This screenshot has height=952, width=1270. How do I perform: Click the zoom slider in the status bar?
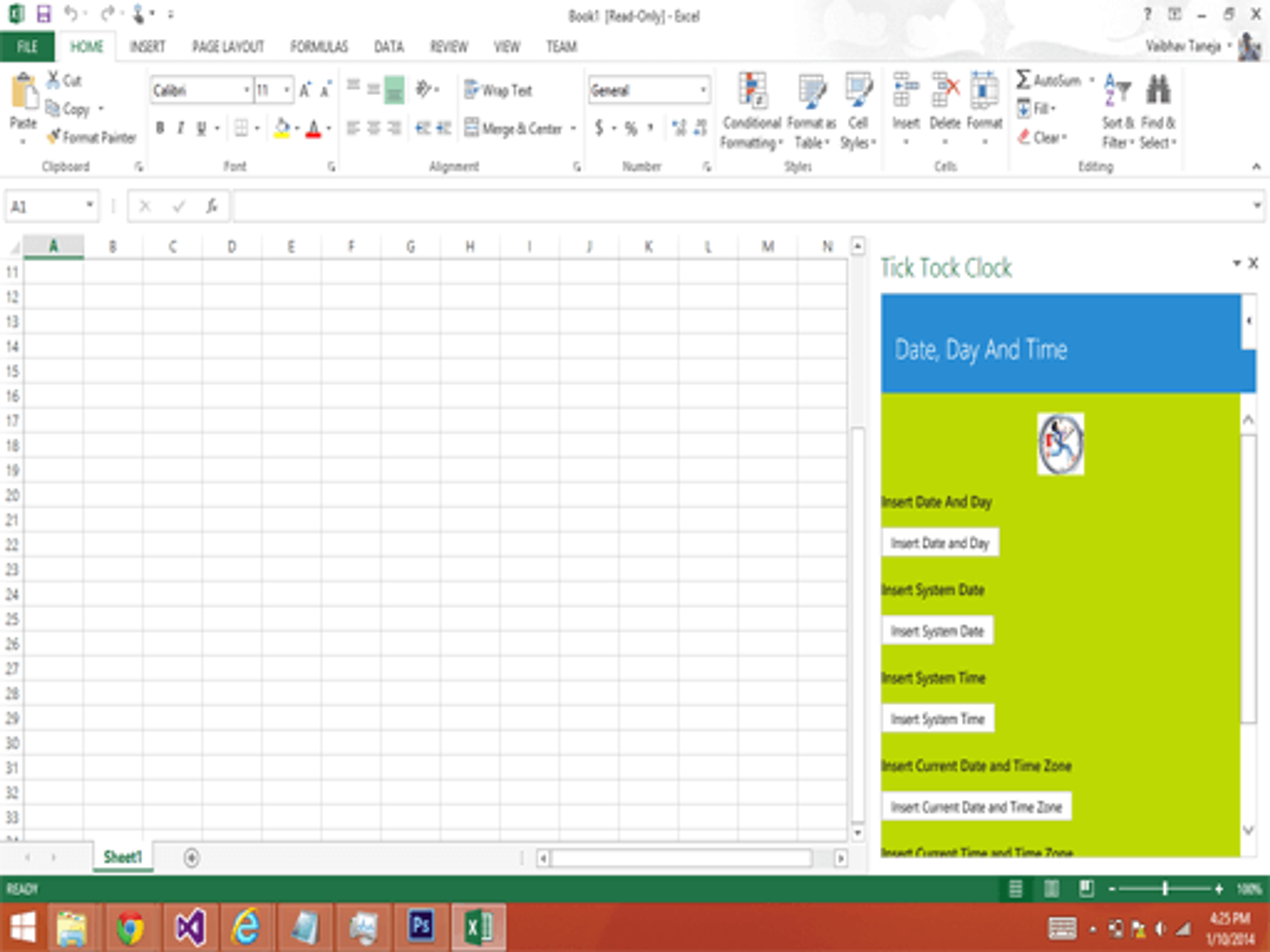pyautogui.click(x=1164, y=890)
